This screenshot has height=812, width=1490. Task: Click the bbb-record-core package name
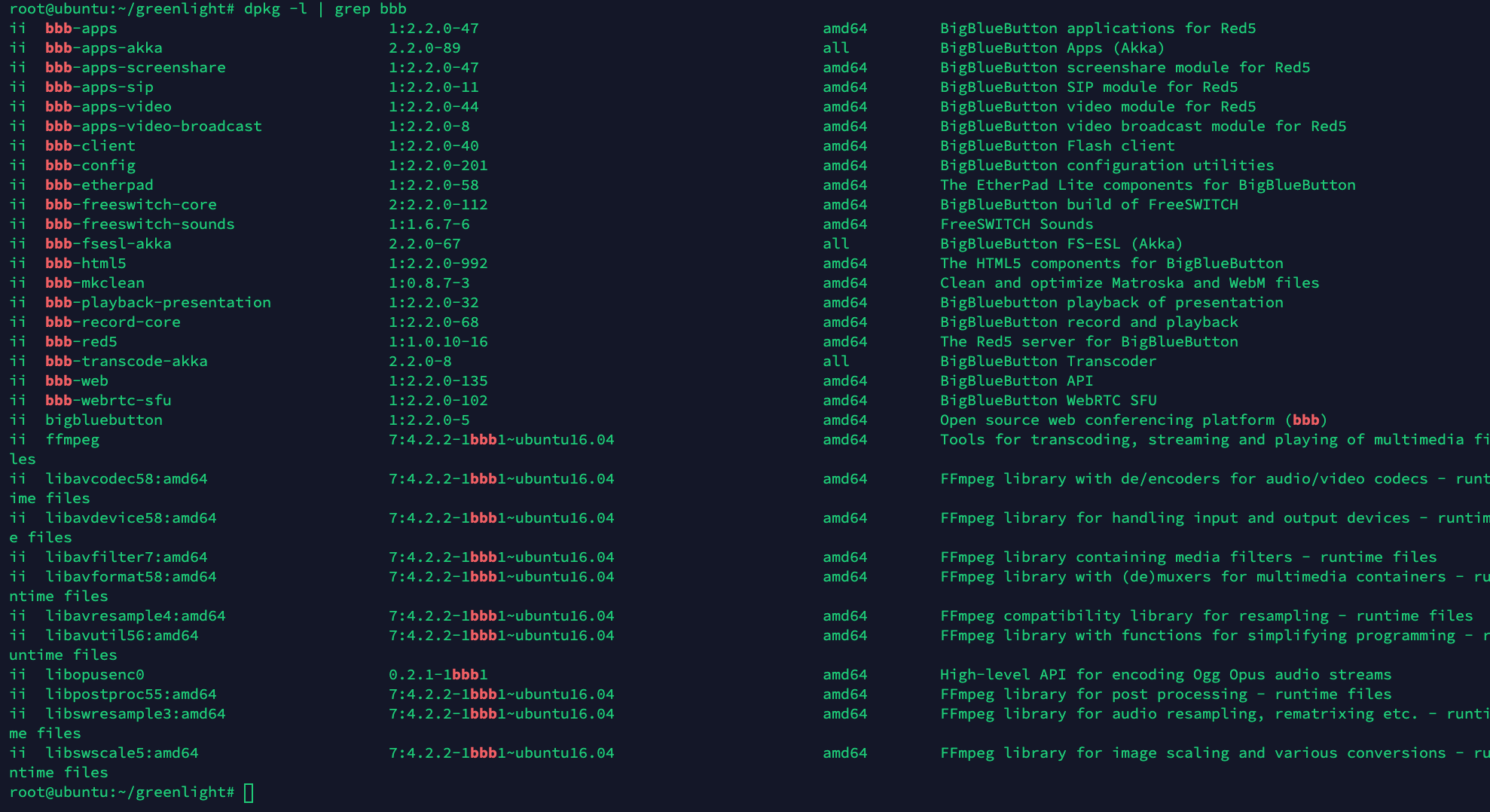pyautogui.click(x=113, y=322)
